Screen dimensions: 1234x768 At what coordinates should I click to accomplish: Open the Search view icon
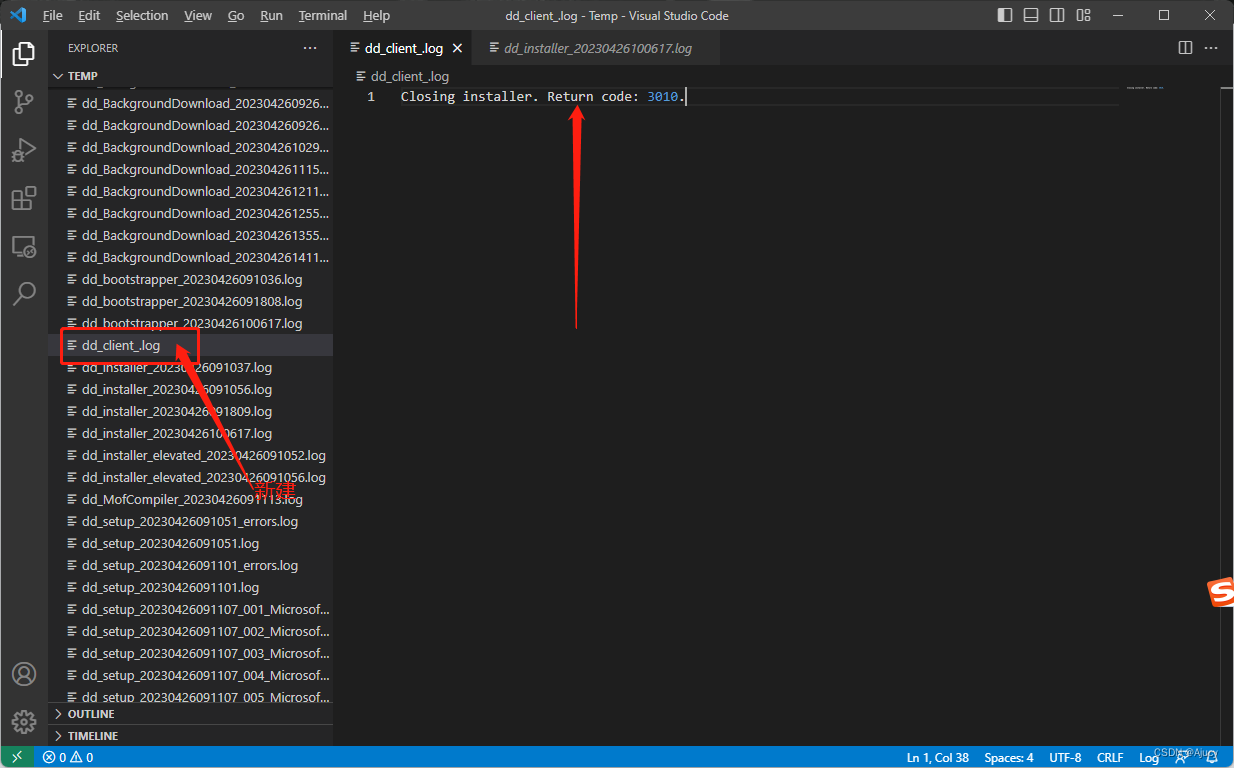coord(24,293)
